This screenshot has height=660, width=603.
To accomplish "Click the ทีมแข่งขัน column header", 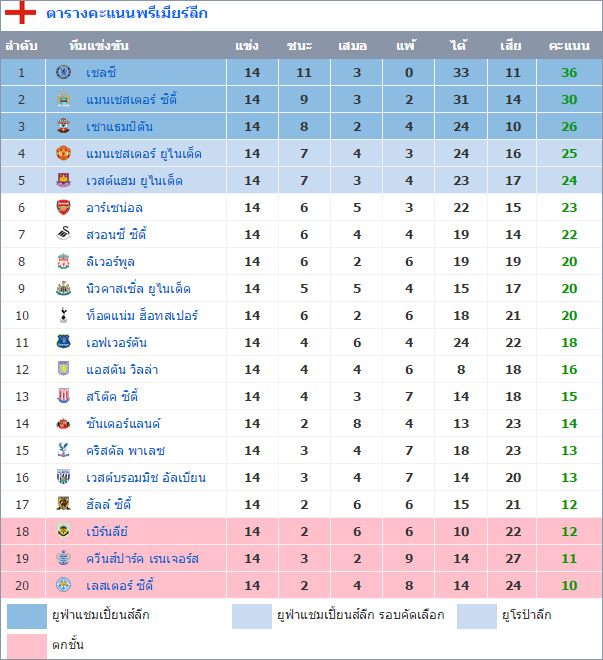I will coord(100,46).
